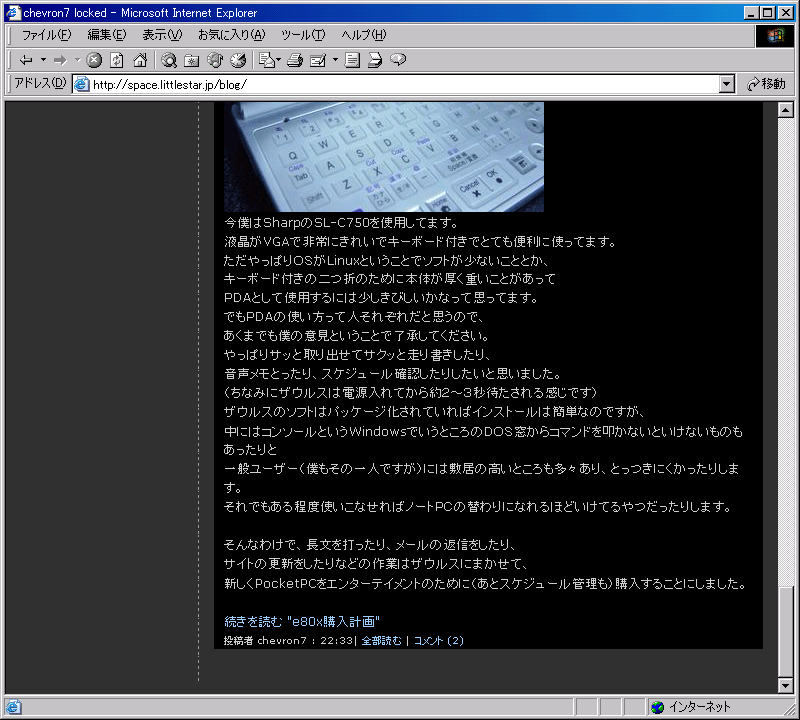Open the Back history dropdown arrow
Viewport: 800px width, 720px height.
[x=43, y=60]
